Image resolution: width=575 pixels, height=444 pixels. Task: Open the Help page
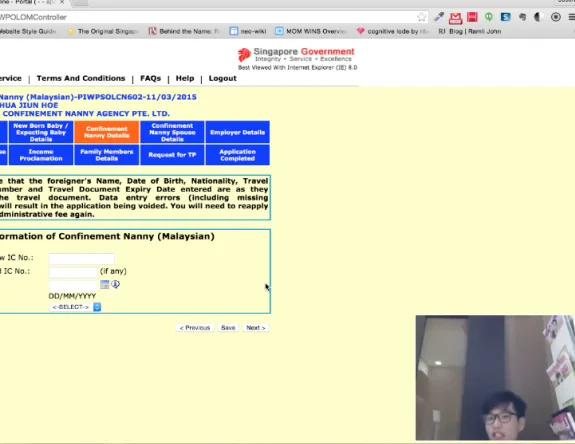coord(185,78)
